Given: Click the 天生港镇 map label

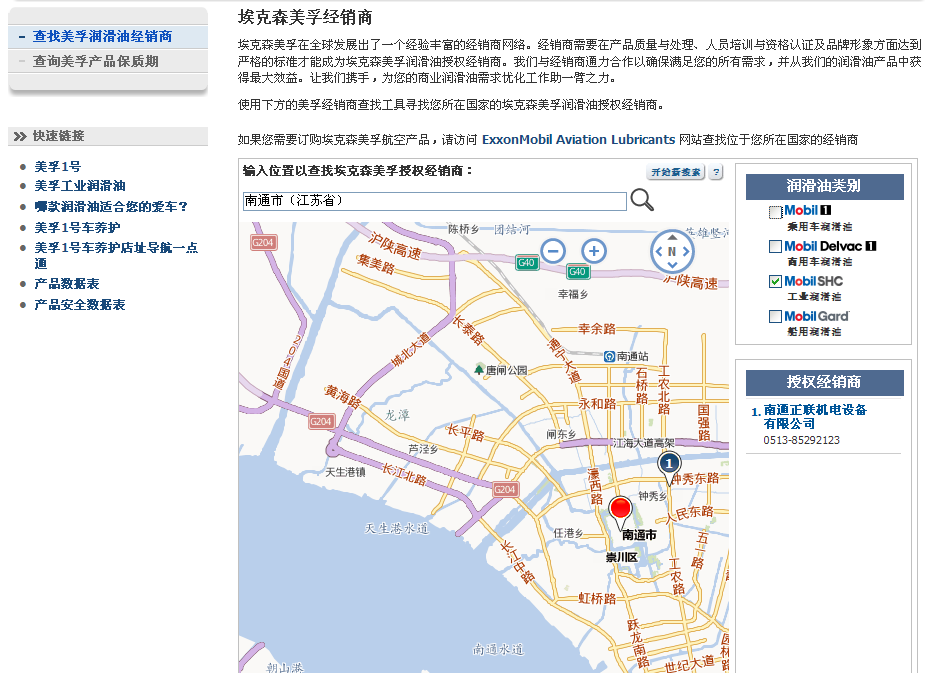Looking at the screenshot, I should pos(346,472).
